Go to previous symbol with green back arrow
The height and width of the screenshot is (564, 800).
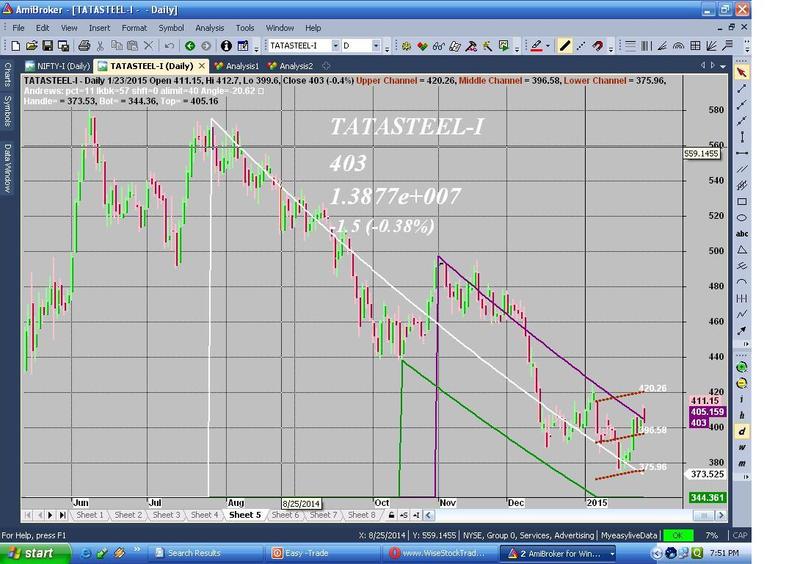click(190, 46)
